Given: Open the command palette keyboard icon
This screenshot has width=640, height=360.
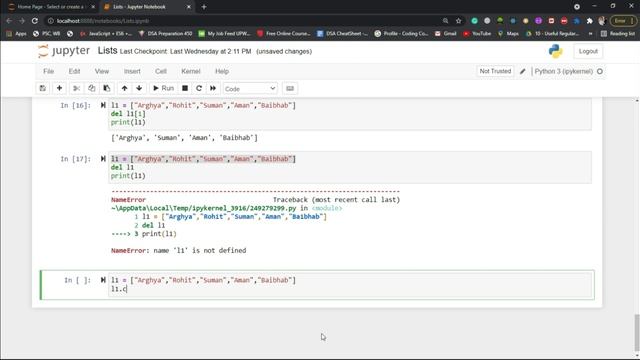Looking at the screenshot, I should click(290, 88).
